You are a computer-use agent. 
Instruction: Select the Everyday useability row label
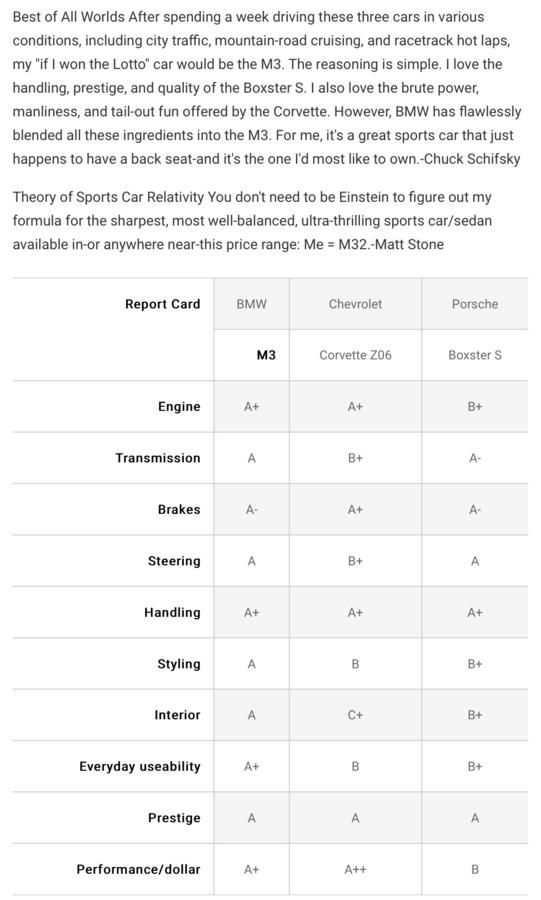tap(140, 767)
